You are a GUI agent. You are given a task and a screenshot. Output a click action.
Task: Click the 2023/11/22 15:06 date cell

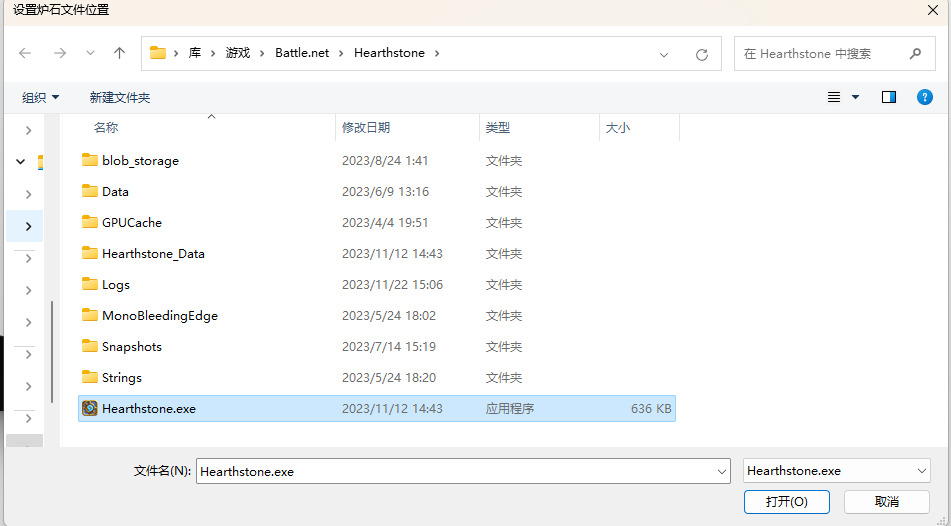point(392,285)
